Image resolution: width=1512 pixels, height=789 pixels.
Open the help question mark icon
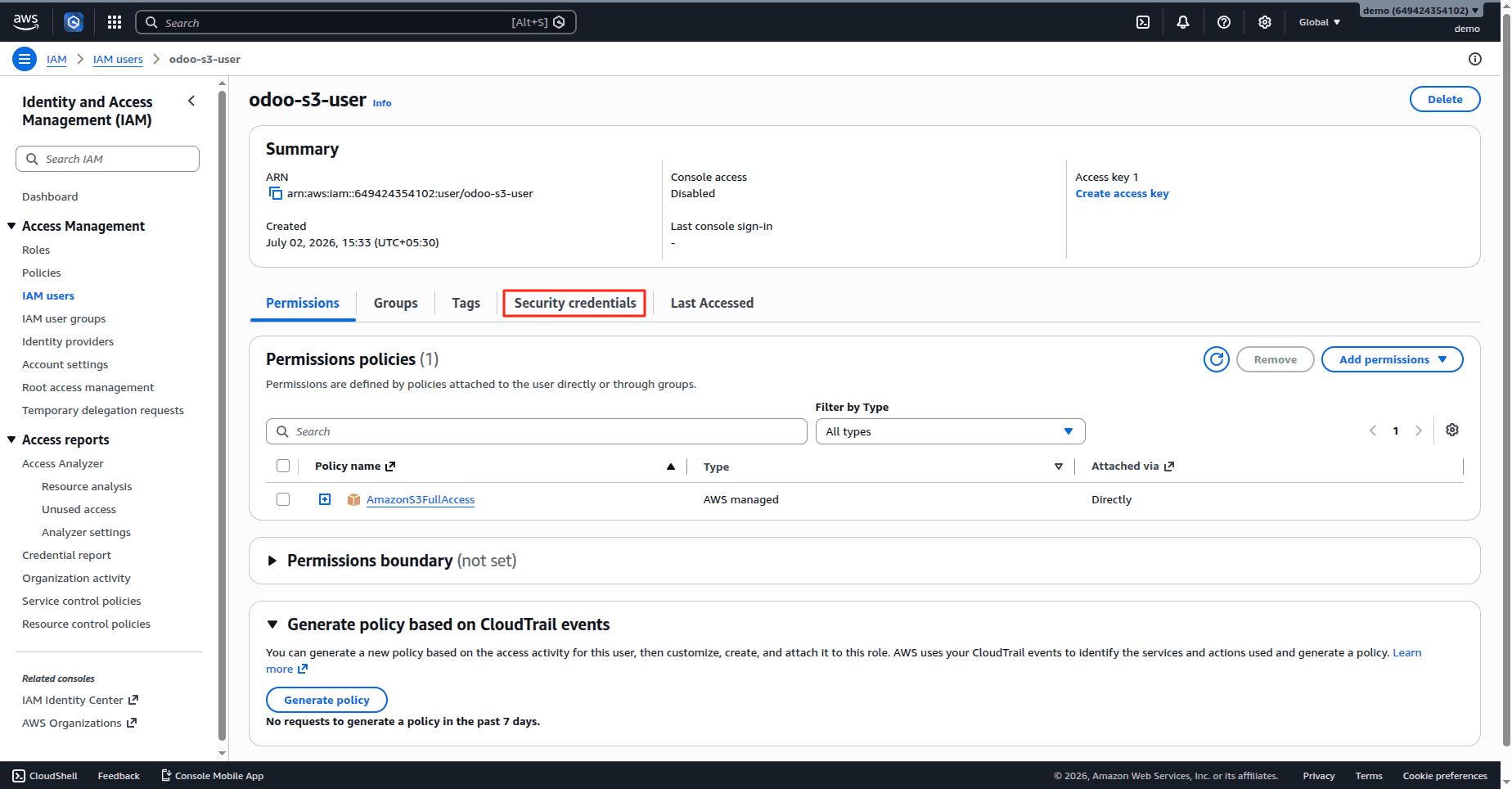pos(1224,22)
